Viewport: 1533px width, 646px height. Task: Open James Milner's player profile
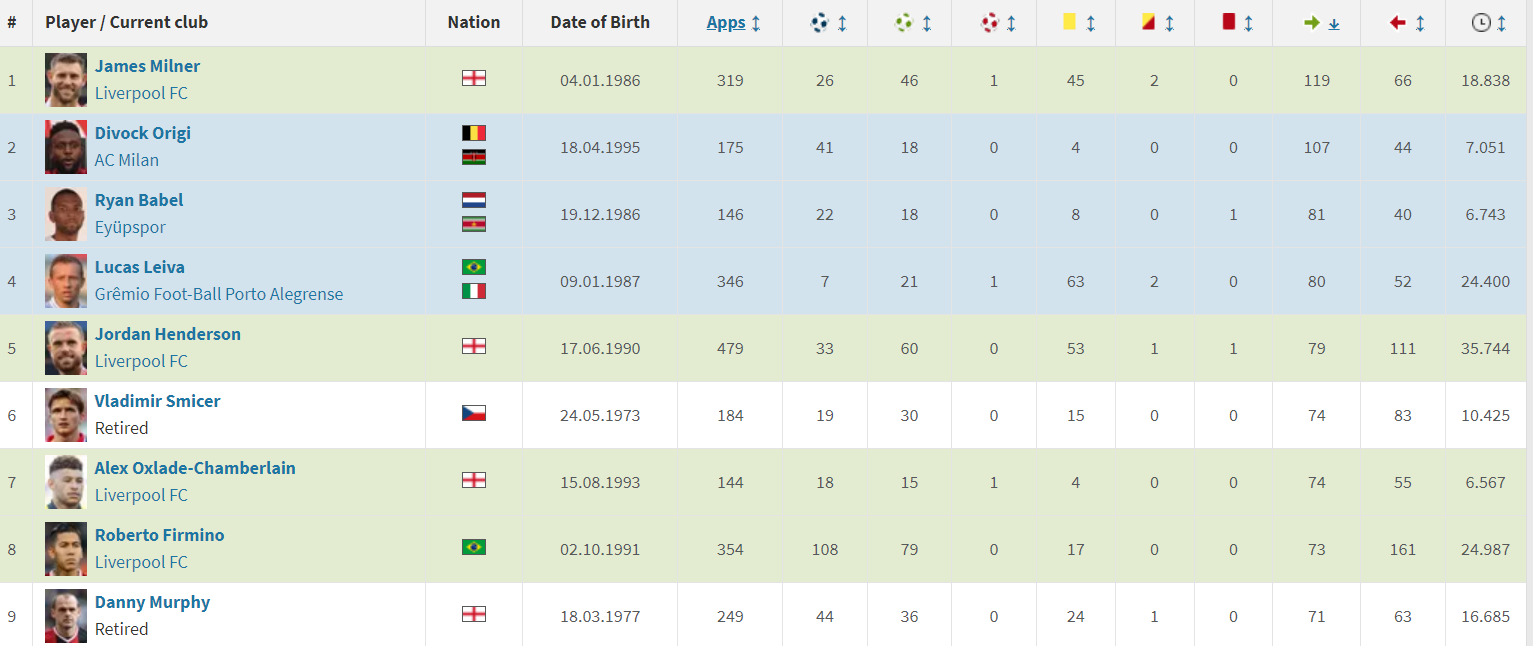[147, 66]
